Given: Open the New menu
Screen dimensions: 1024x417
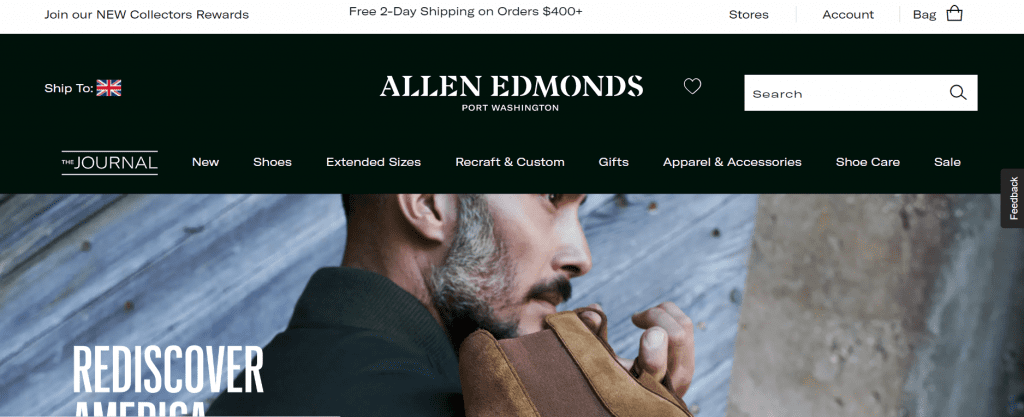Looking at the screenshot, I should click(205, 162).
